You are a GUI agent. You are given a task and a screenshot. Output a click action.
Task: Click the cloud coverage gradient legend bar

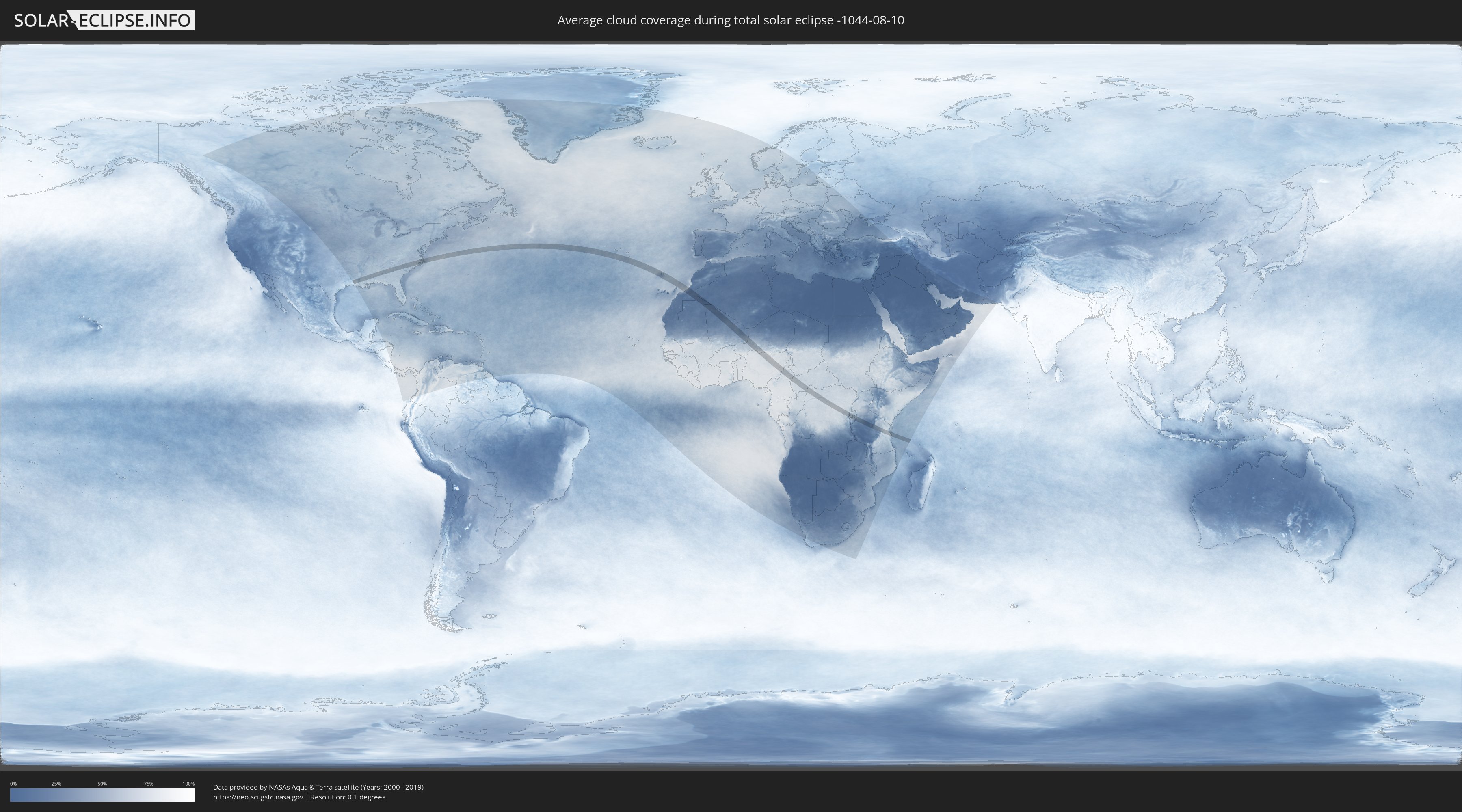(102, 795)
